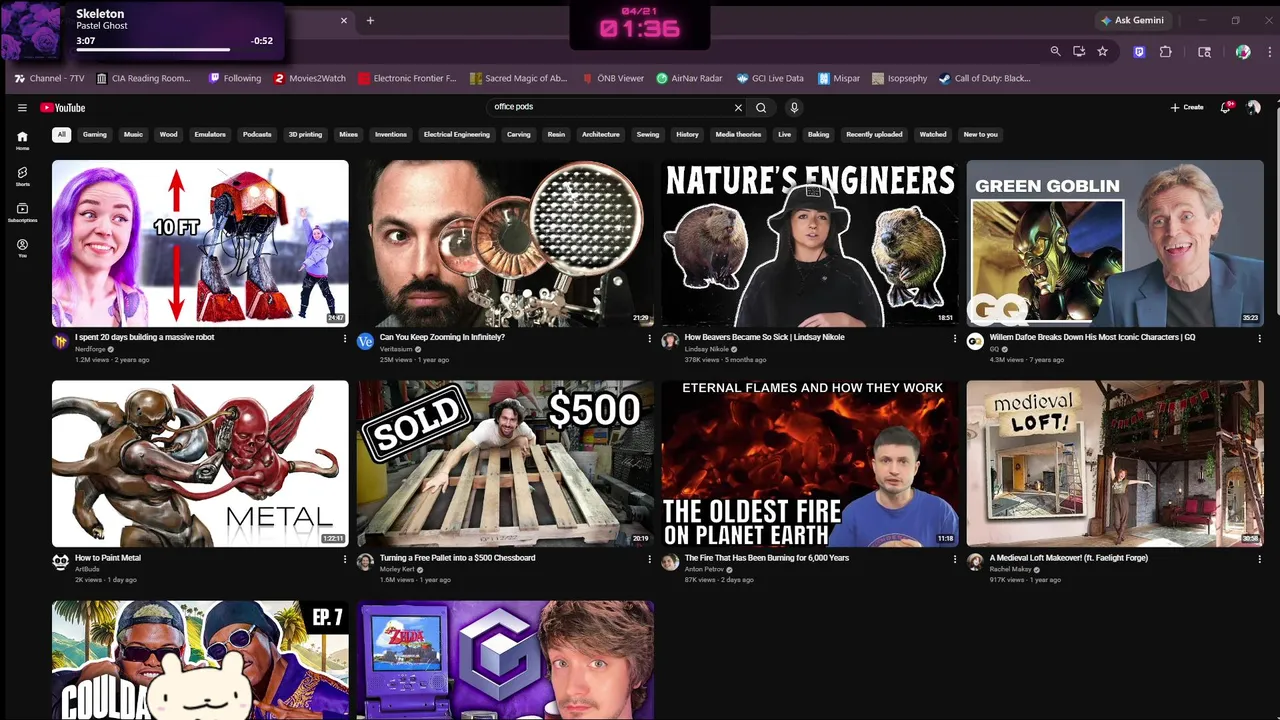Open the CIA Reading Room bookmark
The image size is (1280, 720).
click(143, 78)
